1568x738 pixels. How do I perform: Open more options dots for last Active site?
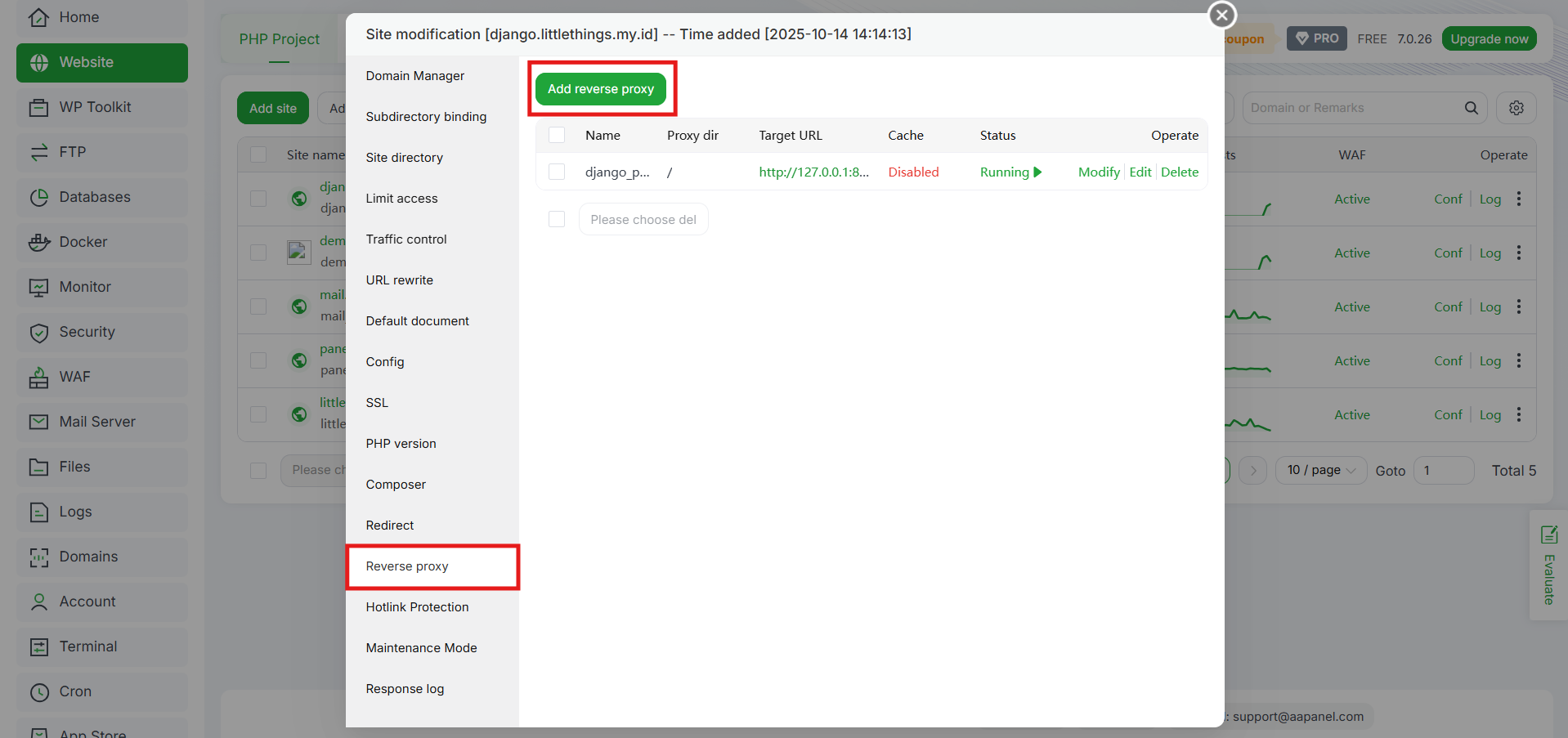tap(1519, 414)
